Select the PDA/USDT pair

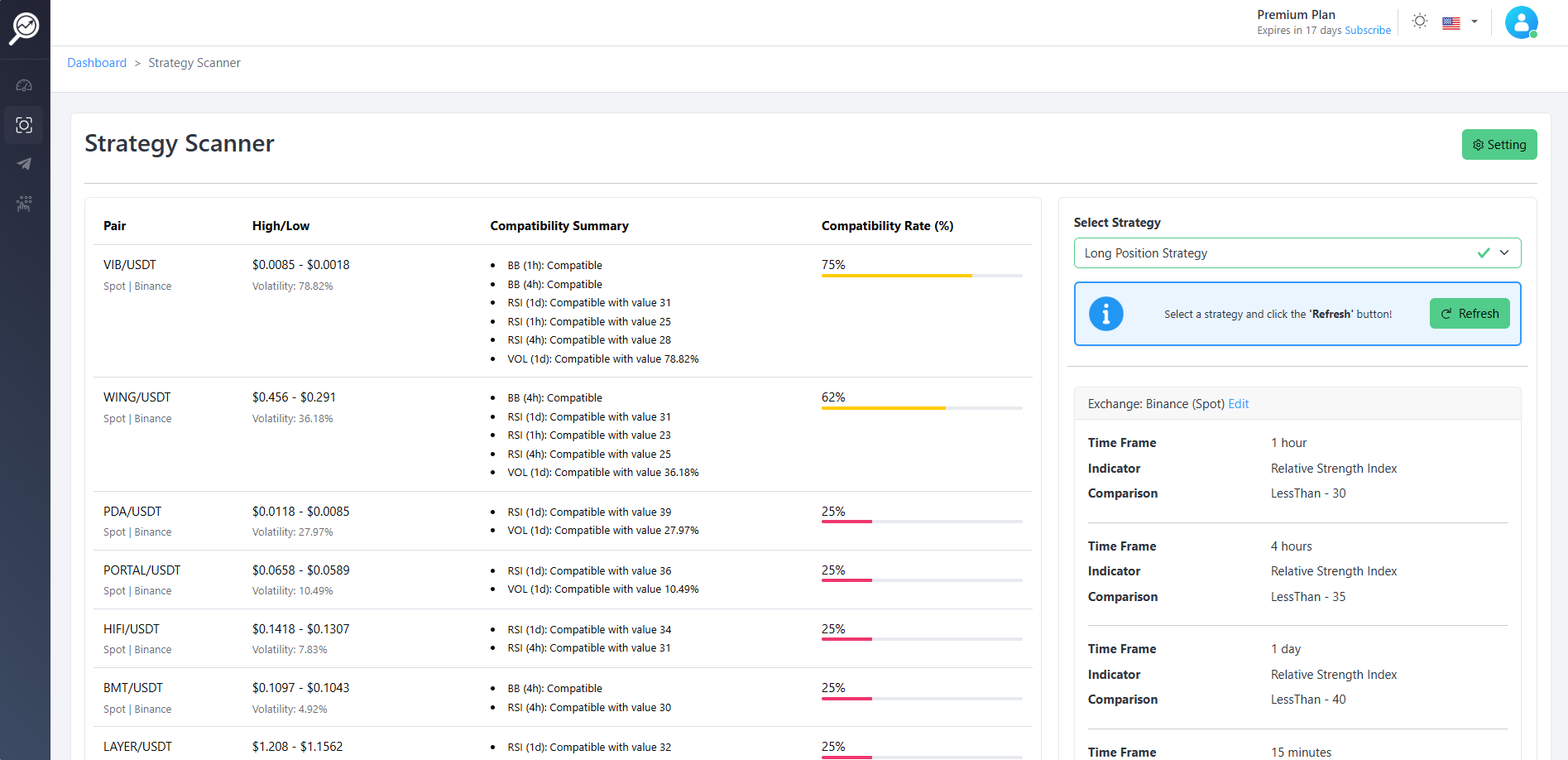[132, 512]
